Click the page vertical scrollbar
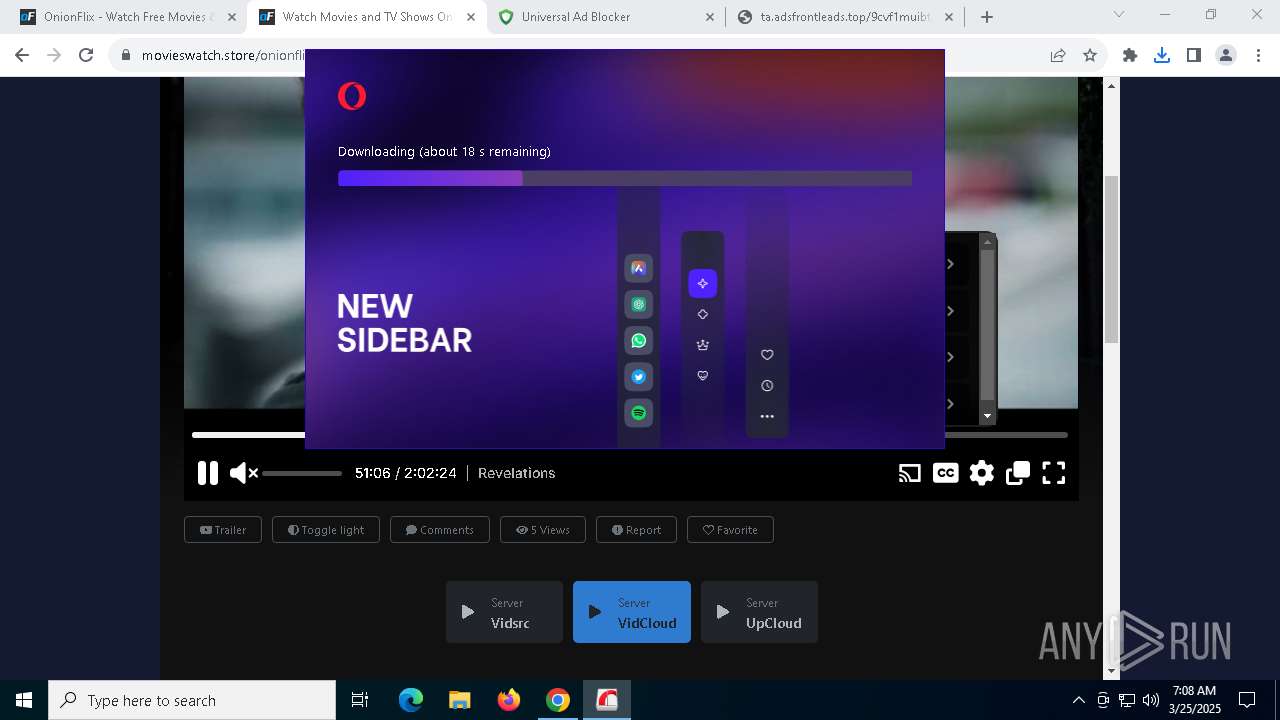This screenshot has width=1280, height=720. point(1111,258)
